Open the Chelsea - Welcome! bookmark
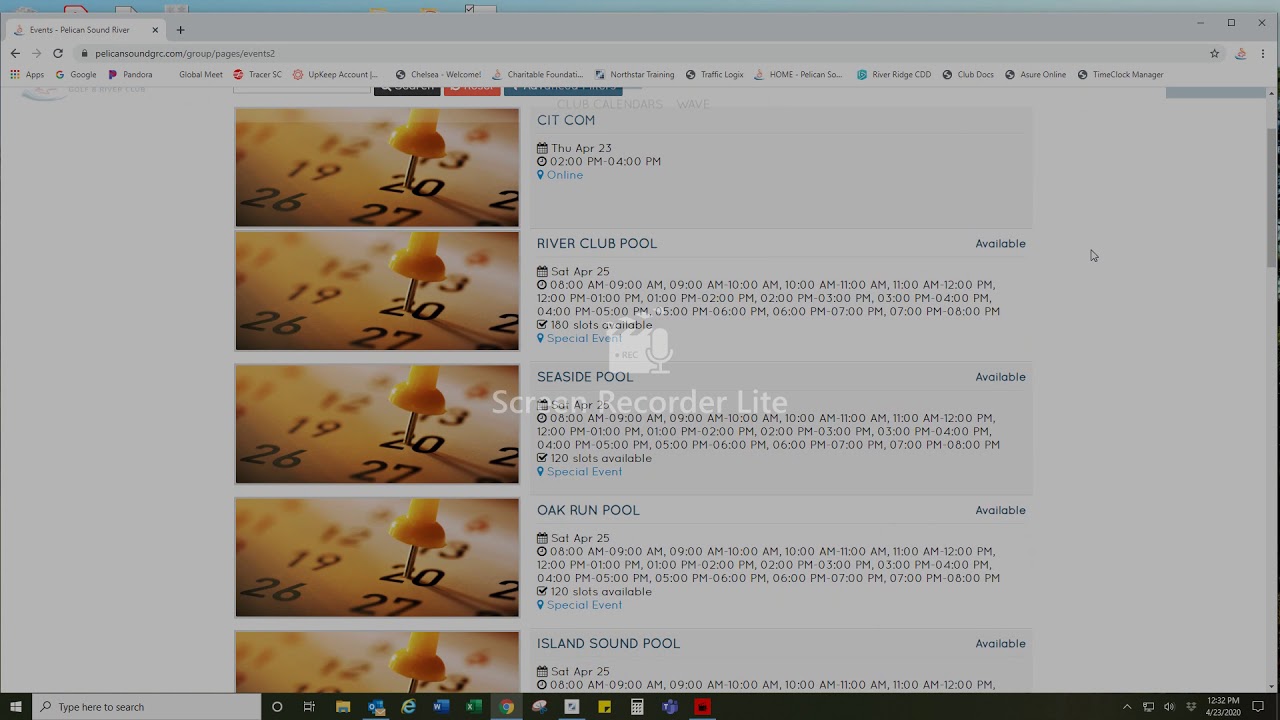1280x720 pixels. [438, 74]
